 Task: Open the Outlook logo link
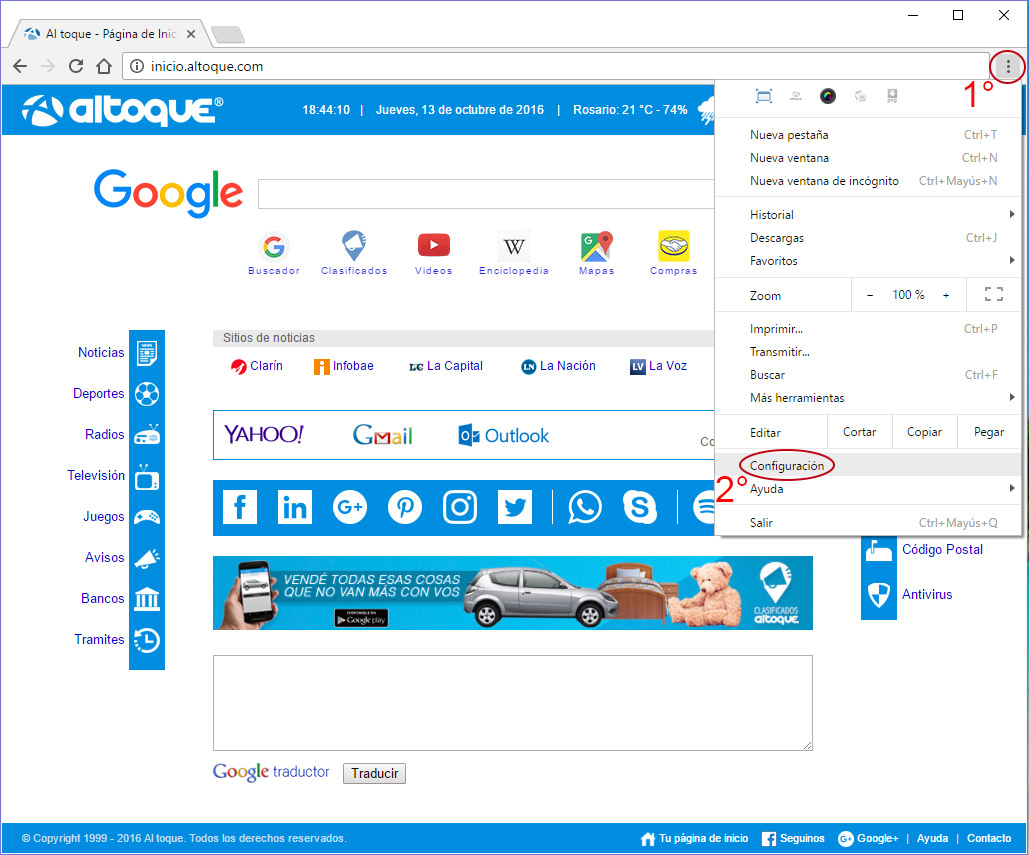(503, 435)
